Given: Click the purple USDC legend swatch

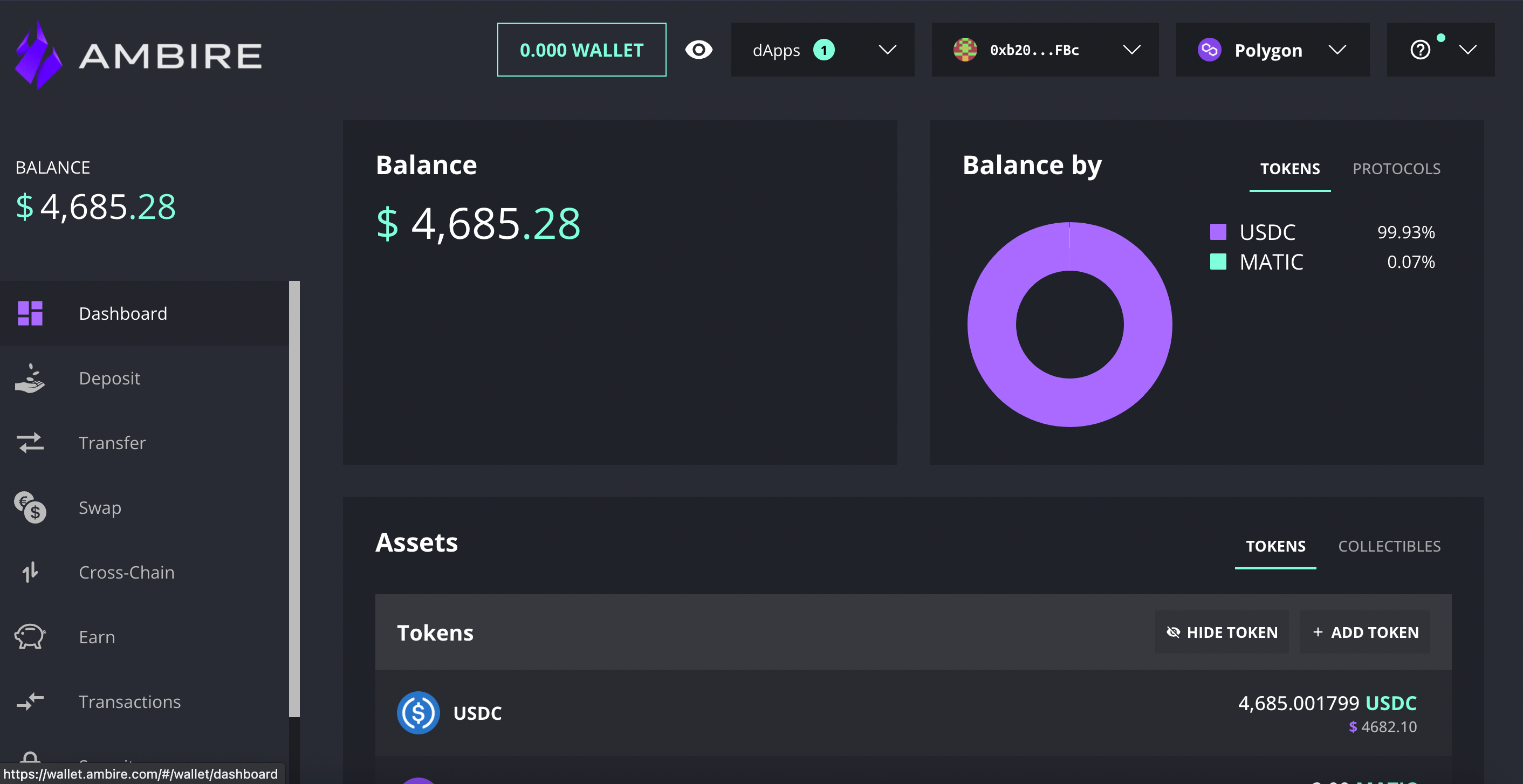Looking at the screenshot, I should click(1218, 232).
